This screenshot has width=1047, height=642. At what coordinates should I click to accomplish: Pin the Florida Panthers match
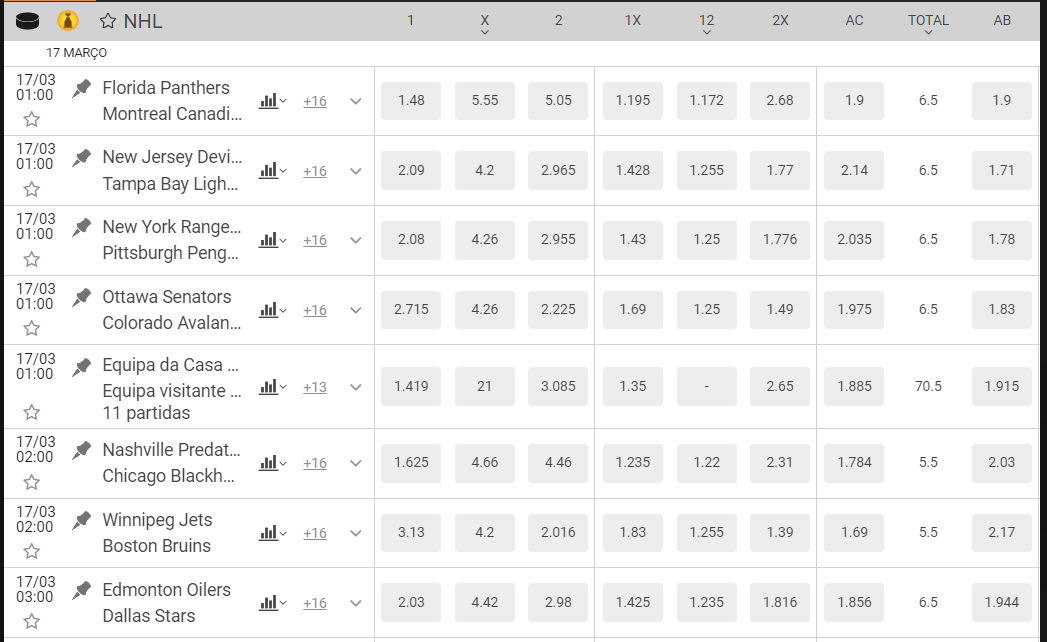82,88
